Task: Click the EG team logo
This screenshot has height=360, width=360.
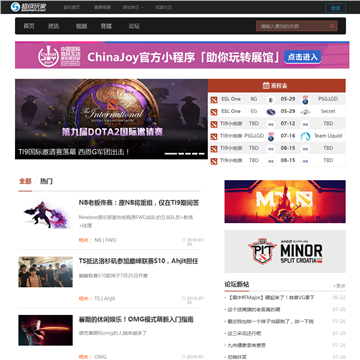Action: point(271,112)
